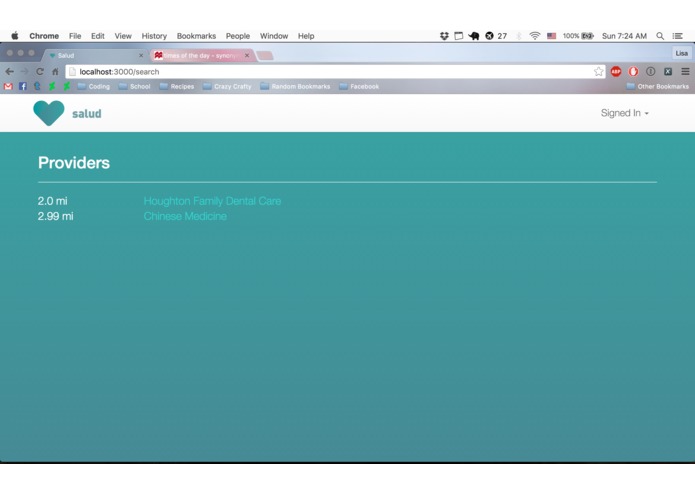The width and height of the screenshot is (695, 494).
Task: Click the salud brand name
Action: tap(87, 114)
